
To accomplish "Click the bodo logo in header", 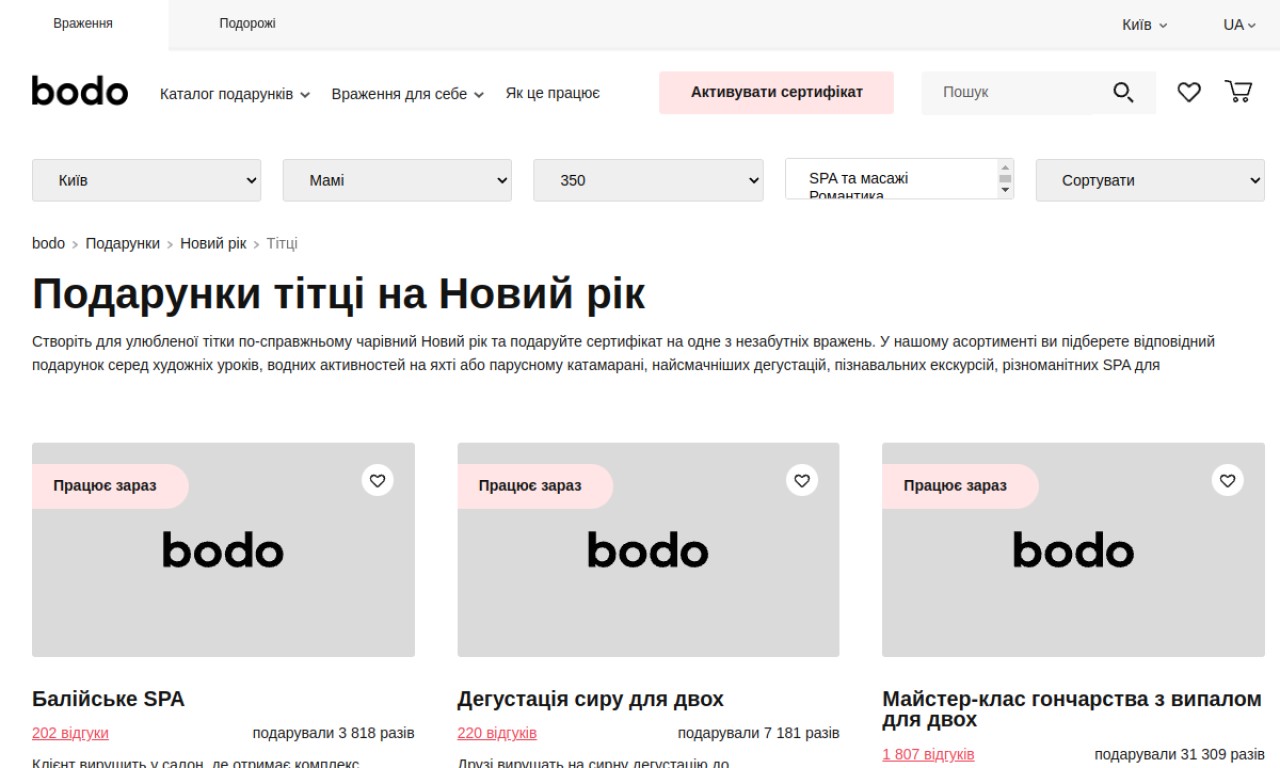I will (x=80, y=92).
